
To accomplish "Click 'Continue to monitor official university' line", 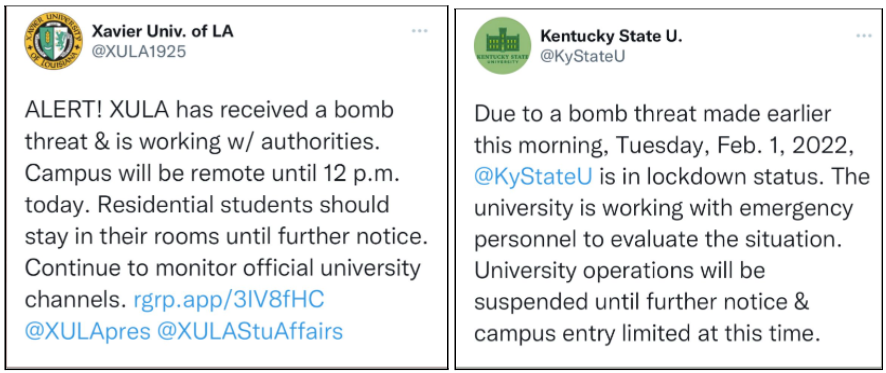I will tap(223, 268).
